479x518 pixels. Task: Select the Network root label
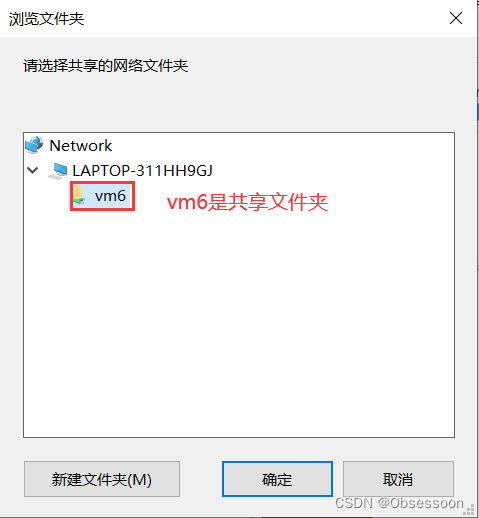81,146
